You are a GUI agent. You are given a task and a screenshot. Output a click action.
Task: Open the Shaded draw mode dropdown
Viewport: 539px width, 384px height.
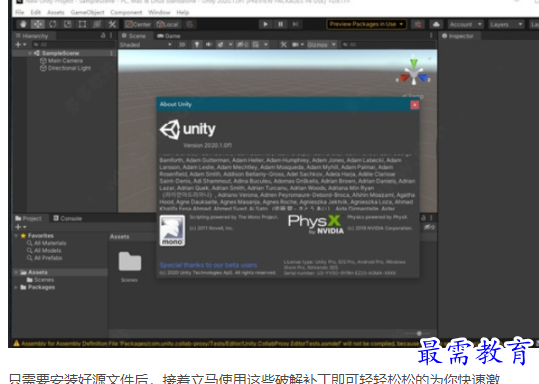(x=145, y=45)
